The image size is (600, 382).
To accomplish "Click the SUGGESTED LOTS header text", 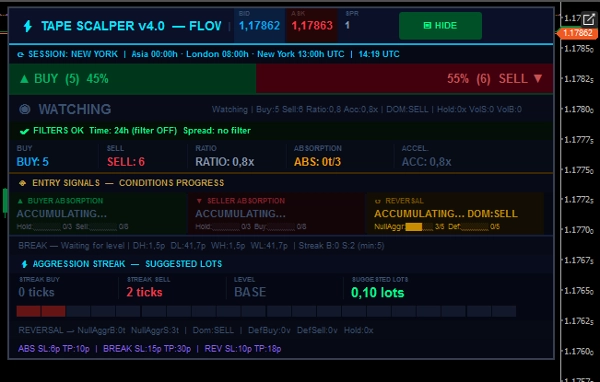I will click(x=183, y=264).
